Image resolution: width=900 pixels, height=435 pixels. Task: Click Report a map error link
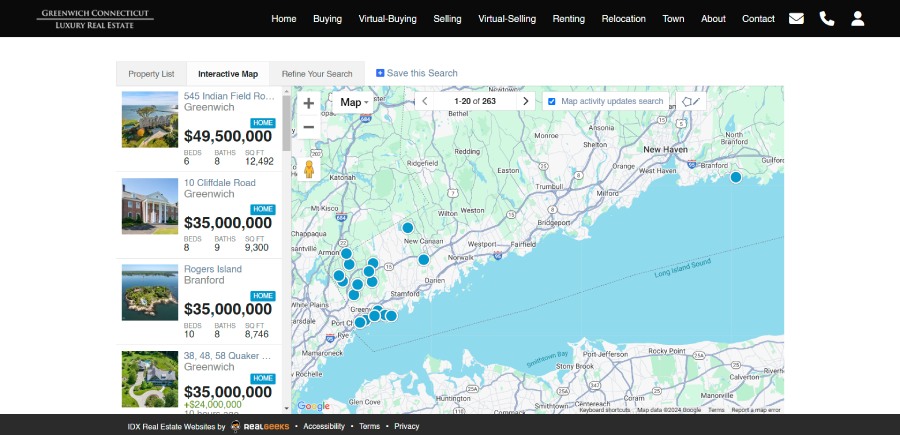pos(755,410)
